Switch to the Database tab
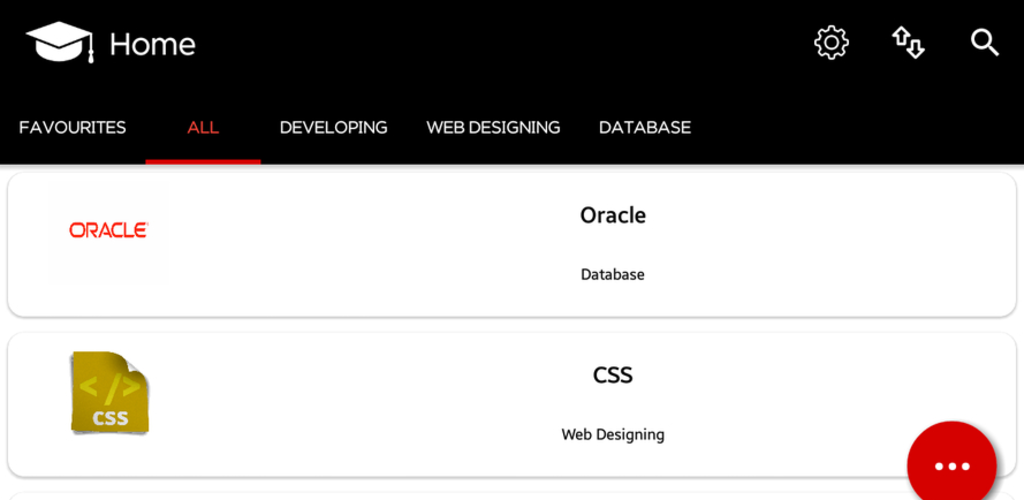The height and width of the screenshot is (500, 1024). pos(645,127)
